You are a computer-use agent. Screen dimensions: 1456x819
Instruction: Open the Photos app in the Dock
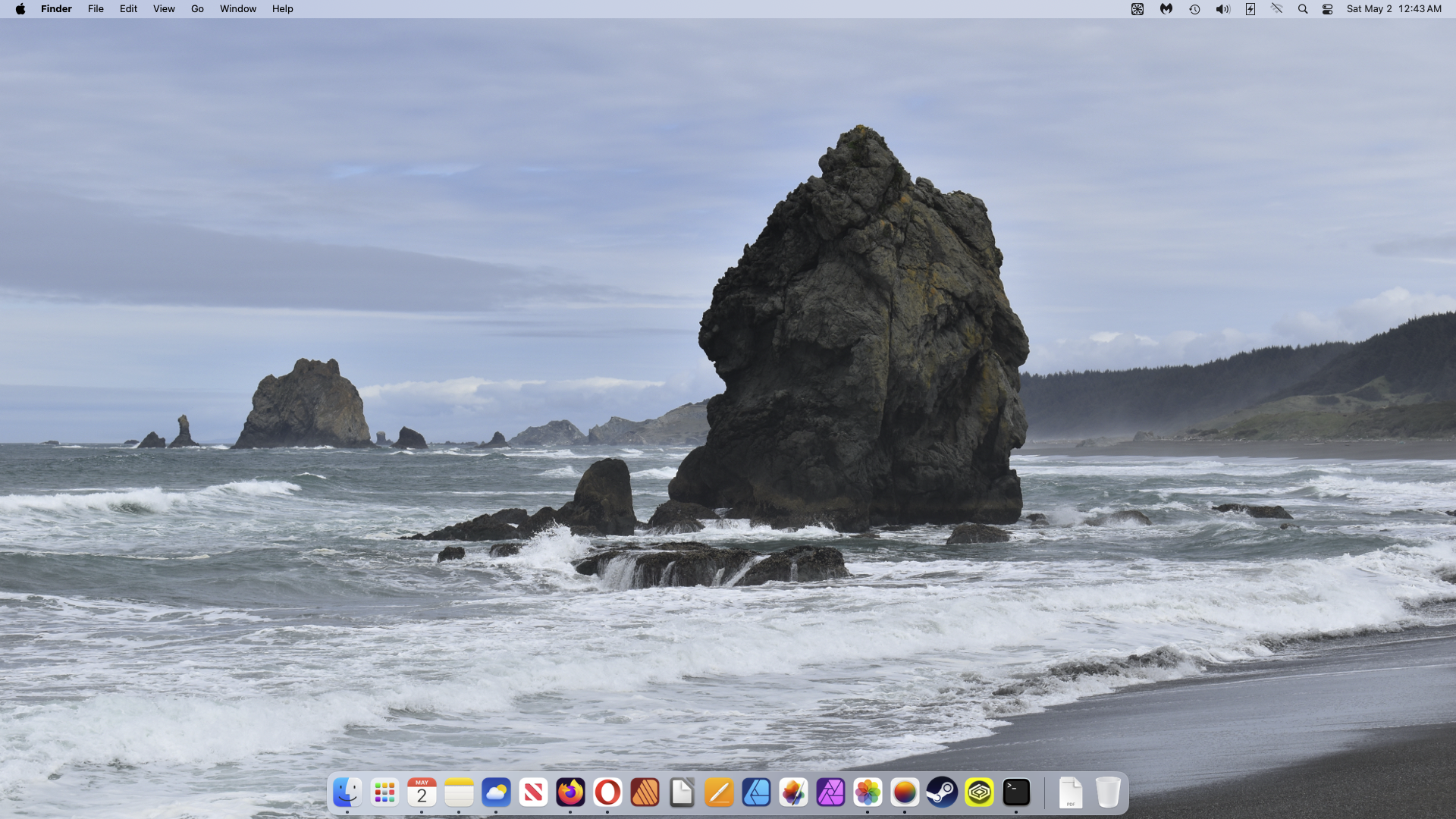click(x=868, y=793)
